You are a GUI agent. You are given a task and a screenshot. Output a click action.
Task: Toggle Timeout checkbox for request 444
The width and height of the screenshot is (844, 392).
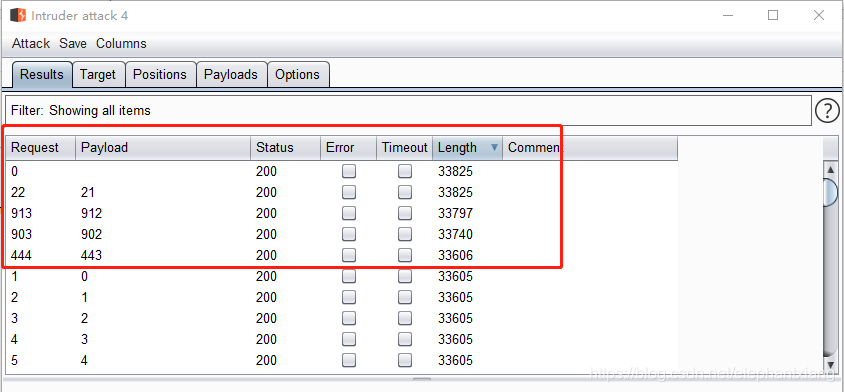tap(405, 255)
